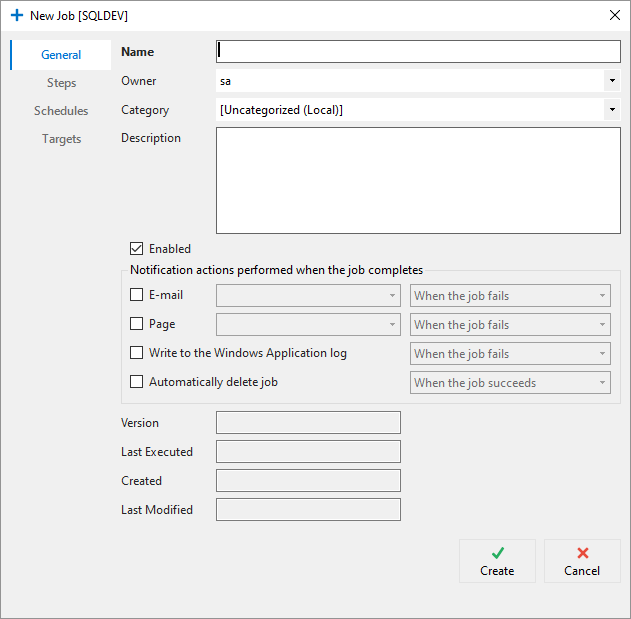This screenshot has height=619, width=631.
Task: Focus the Description text area
Action: coord(418,181)
